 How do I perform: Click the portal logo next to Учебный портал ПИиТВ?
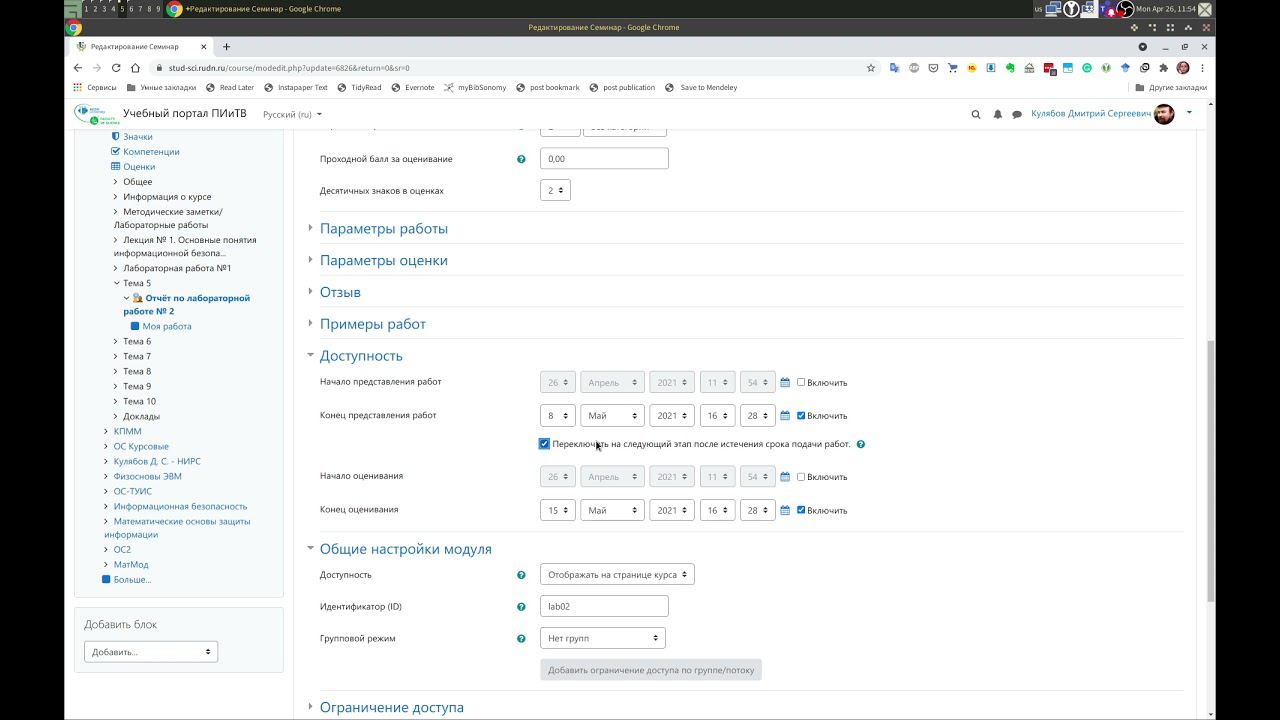(96, 114)
